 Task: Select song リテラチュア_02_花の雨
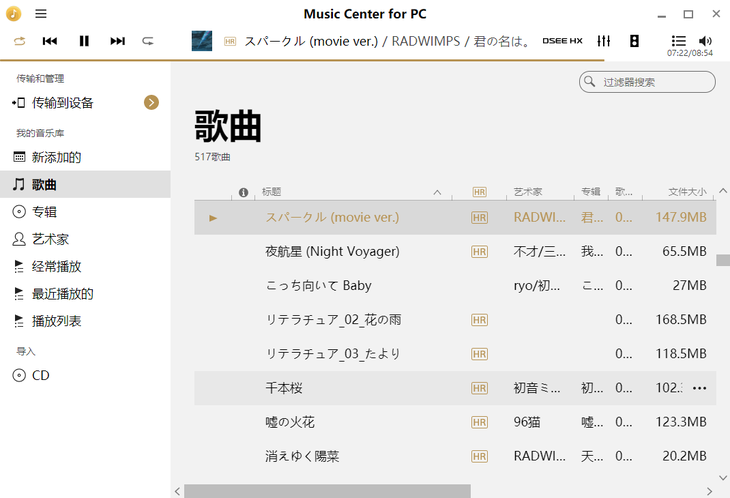pyautogui.click(x=455, y=320)
